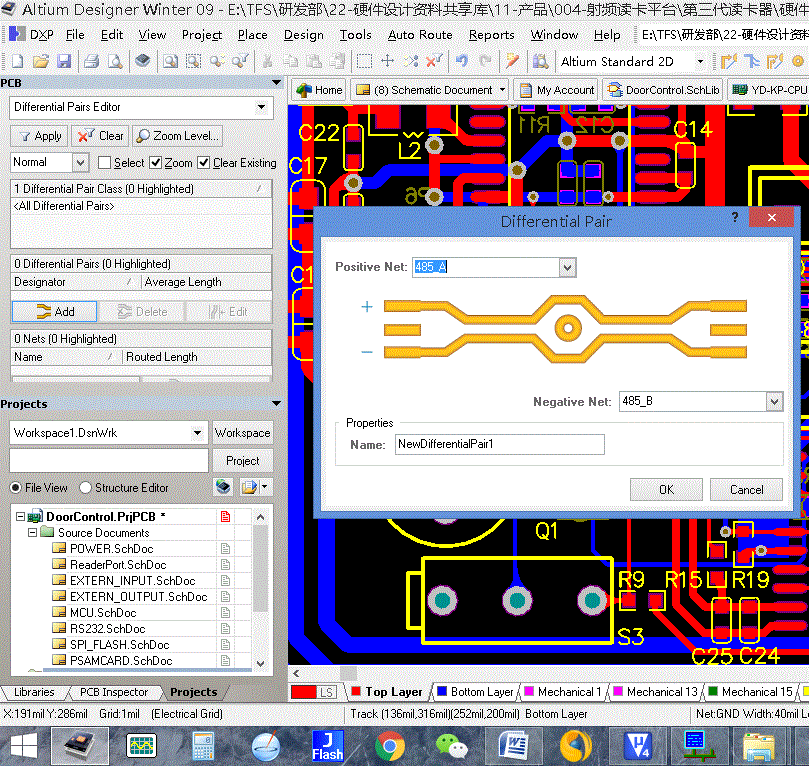
Task: Select the File View radio button
Action: pos(16,487)
